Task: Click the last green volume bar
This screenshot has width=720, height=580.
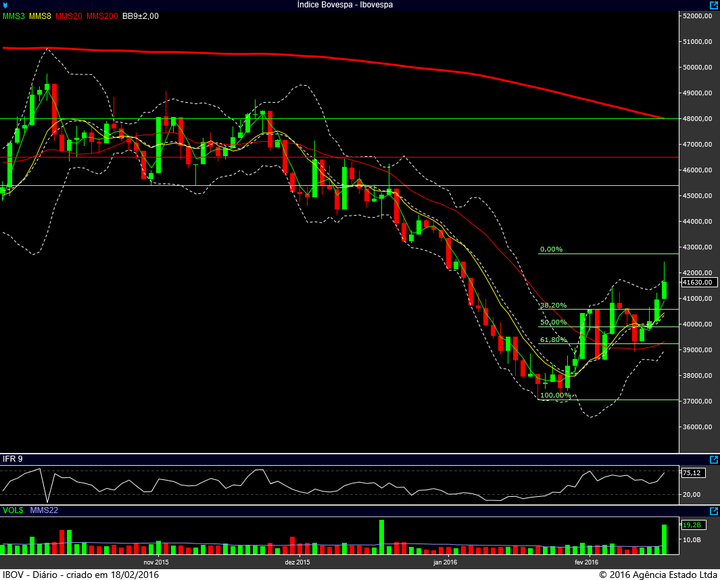Action: tap(664, 539)
